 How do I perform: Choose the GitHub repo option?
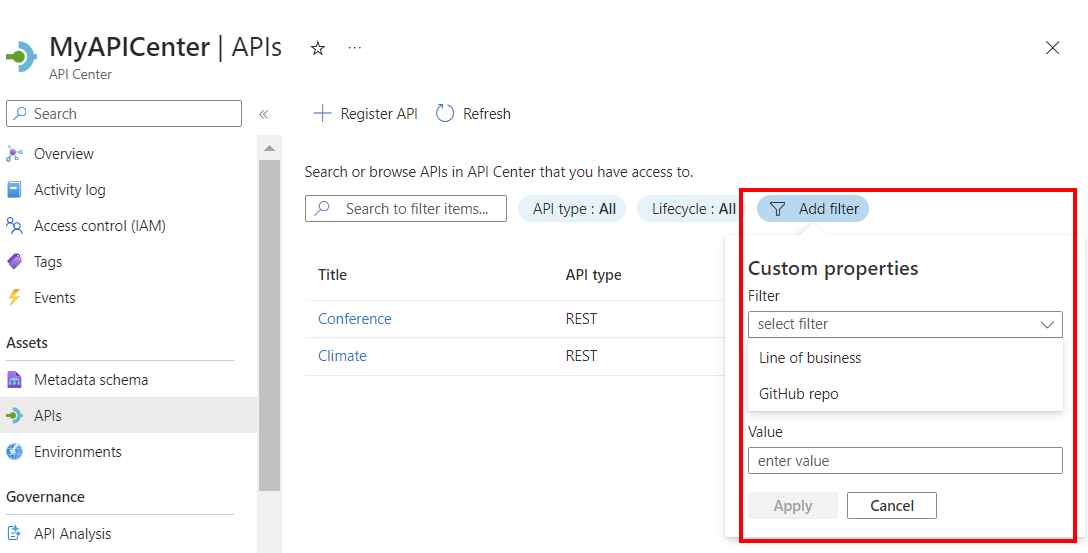799,394
